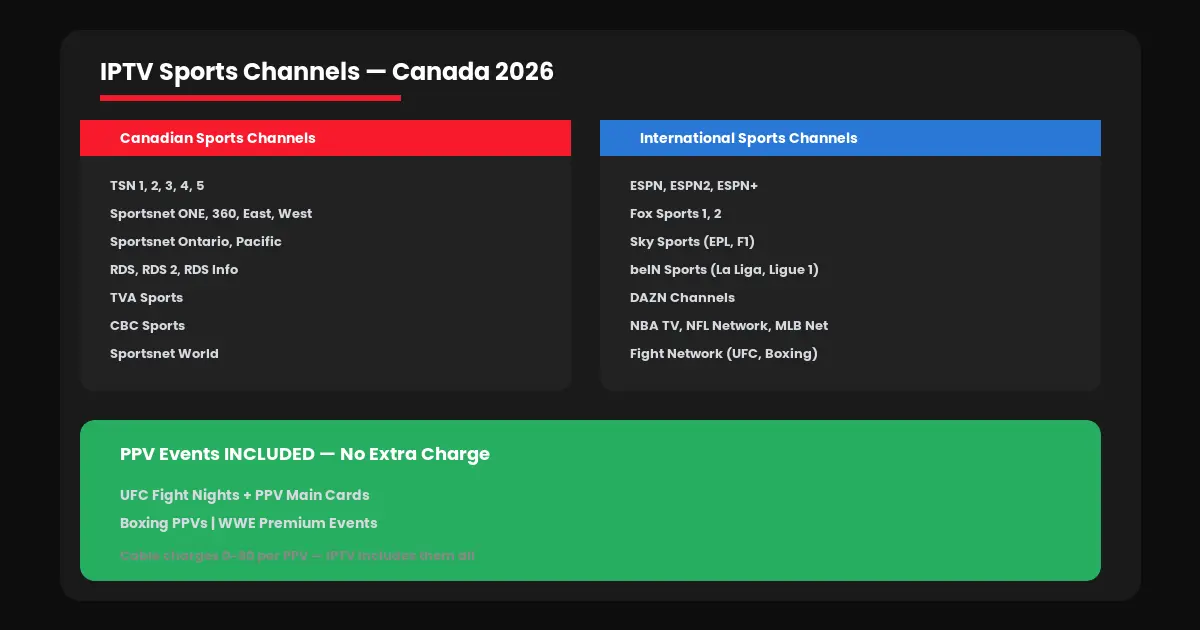Click 'Boxing PPVs | WWE Premium Events' line

point(249,524)
